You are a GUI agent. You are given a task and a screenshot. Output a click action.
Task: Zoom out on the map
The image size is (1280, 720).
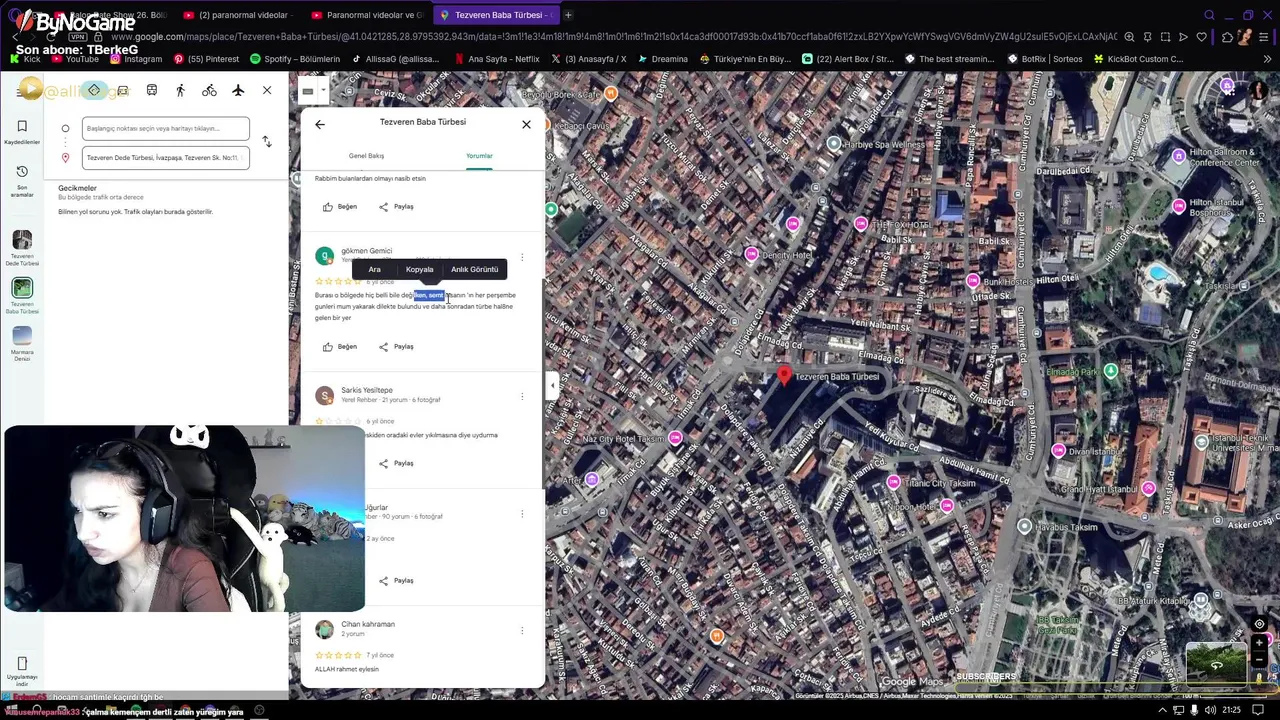tap(1259, 661)
